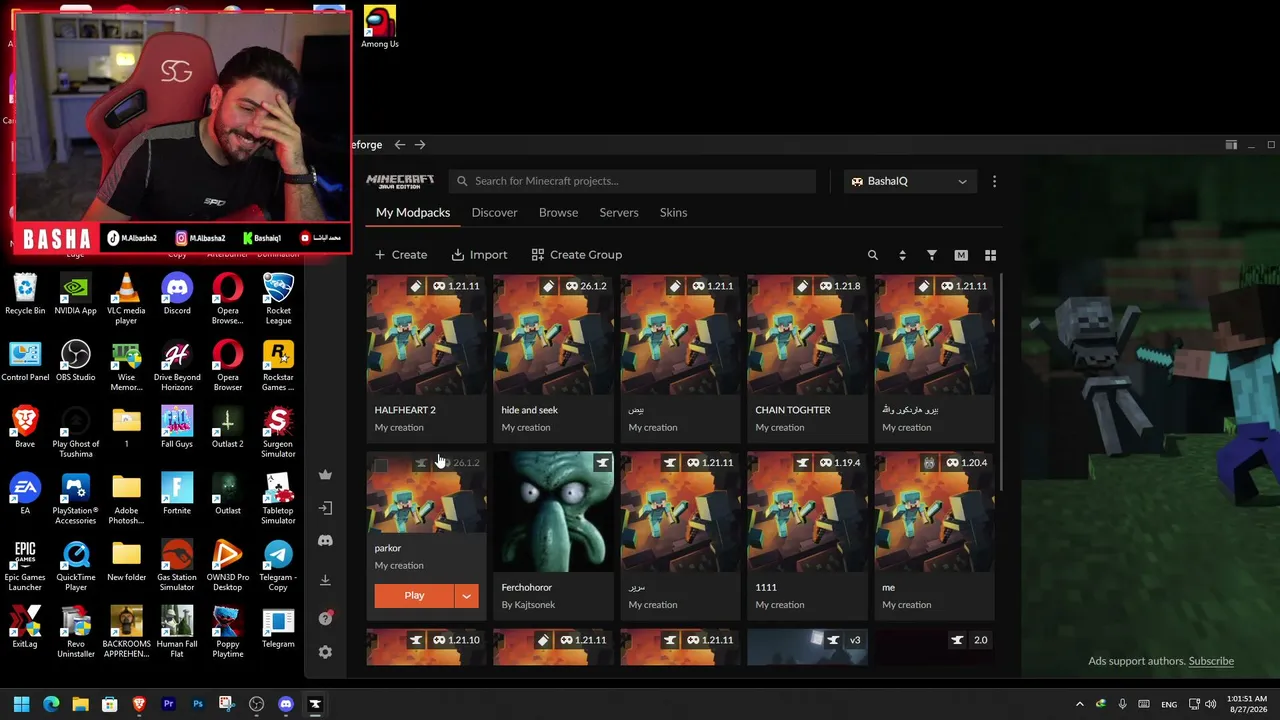Switch to the Discover tab
This screenshot has width=1280, height=720.
pyautogui.click(x=494, y=212)
